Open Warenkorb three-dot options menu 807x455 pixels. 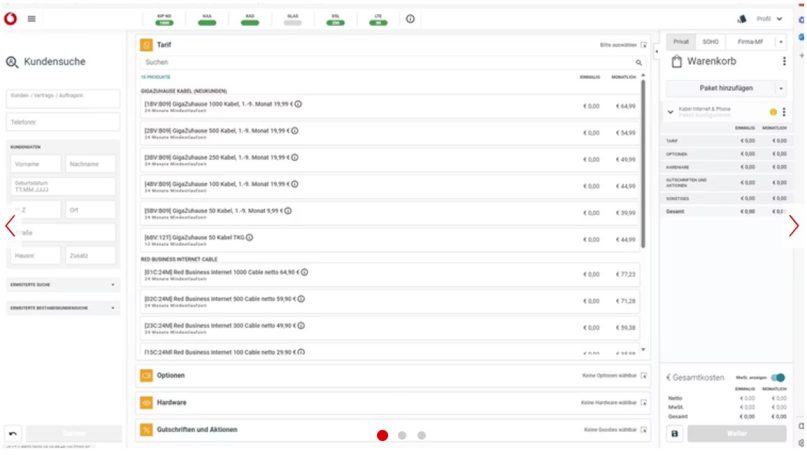[784, 62]
